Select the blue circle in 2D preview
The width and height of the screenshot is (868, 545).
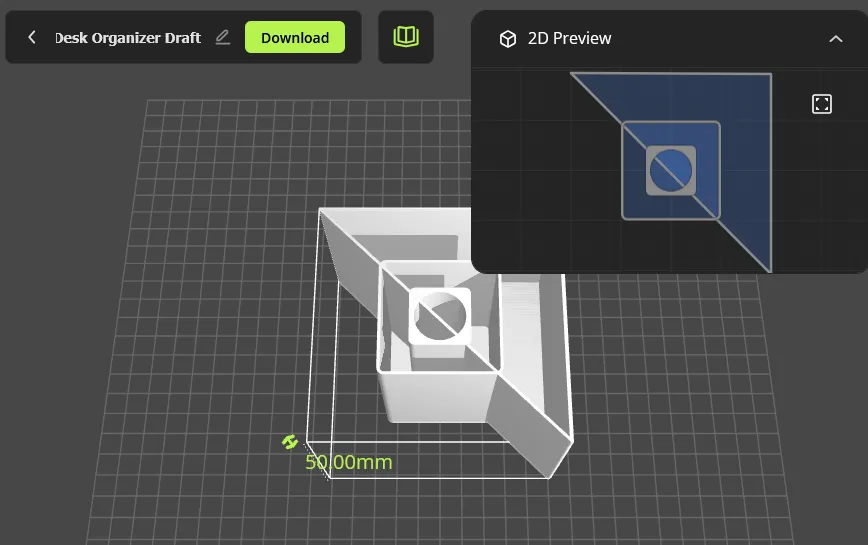pos(670,170)
